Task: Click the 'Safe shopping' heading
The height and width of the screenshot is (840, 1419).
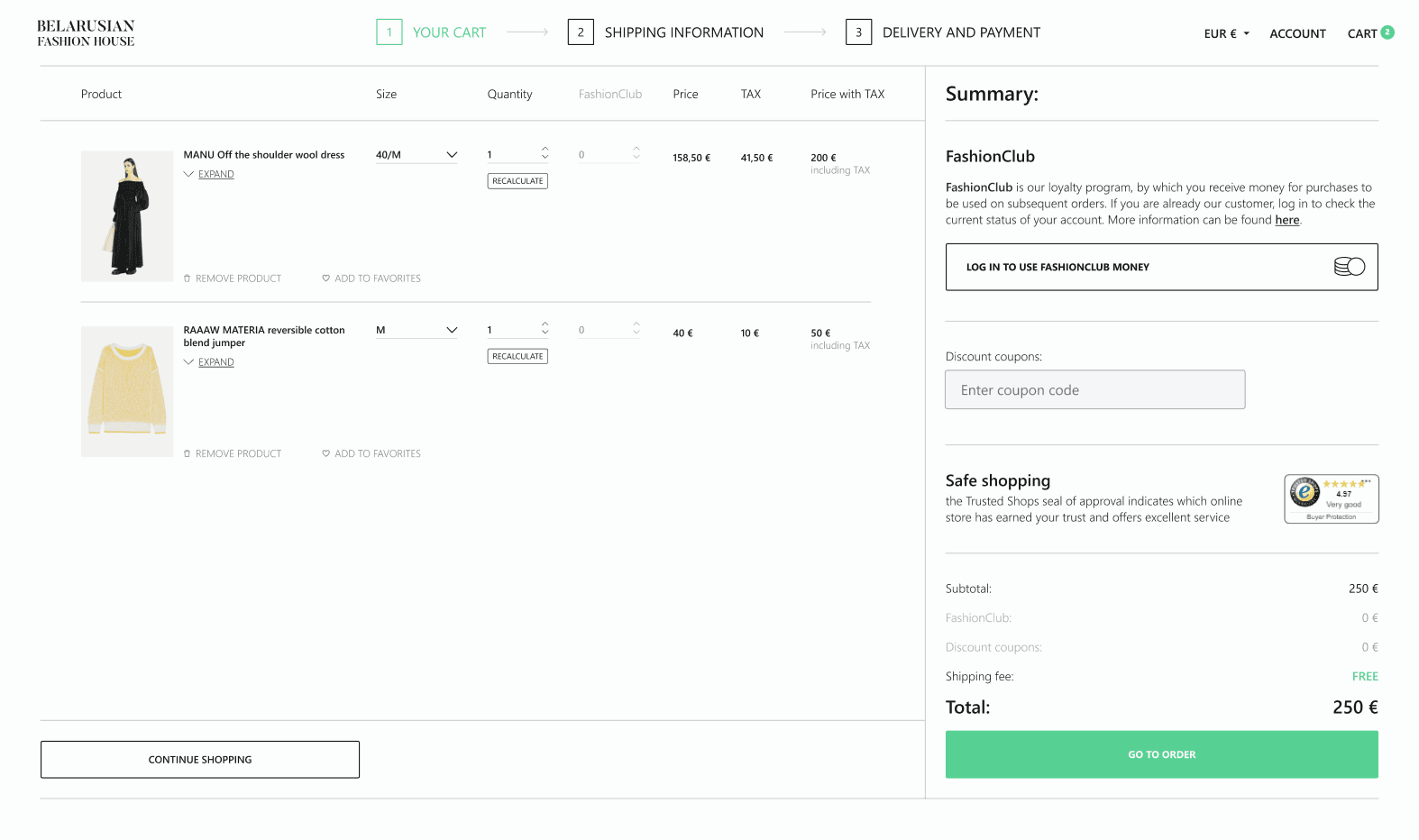Action: click(998, 480)
